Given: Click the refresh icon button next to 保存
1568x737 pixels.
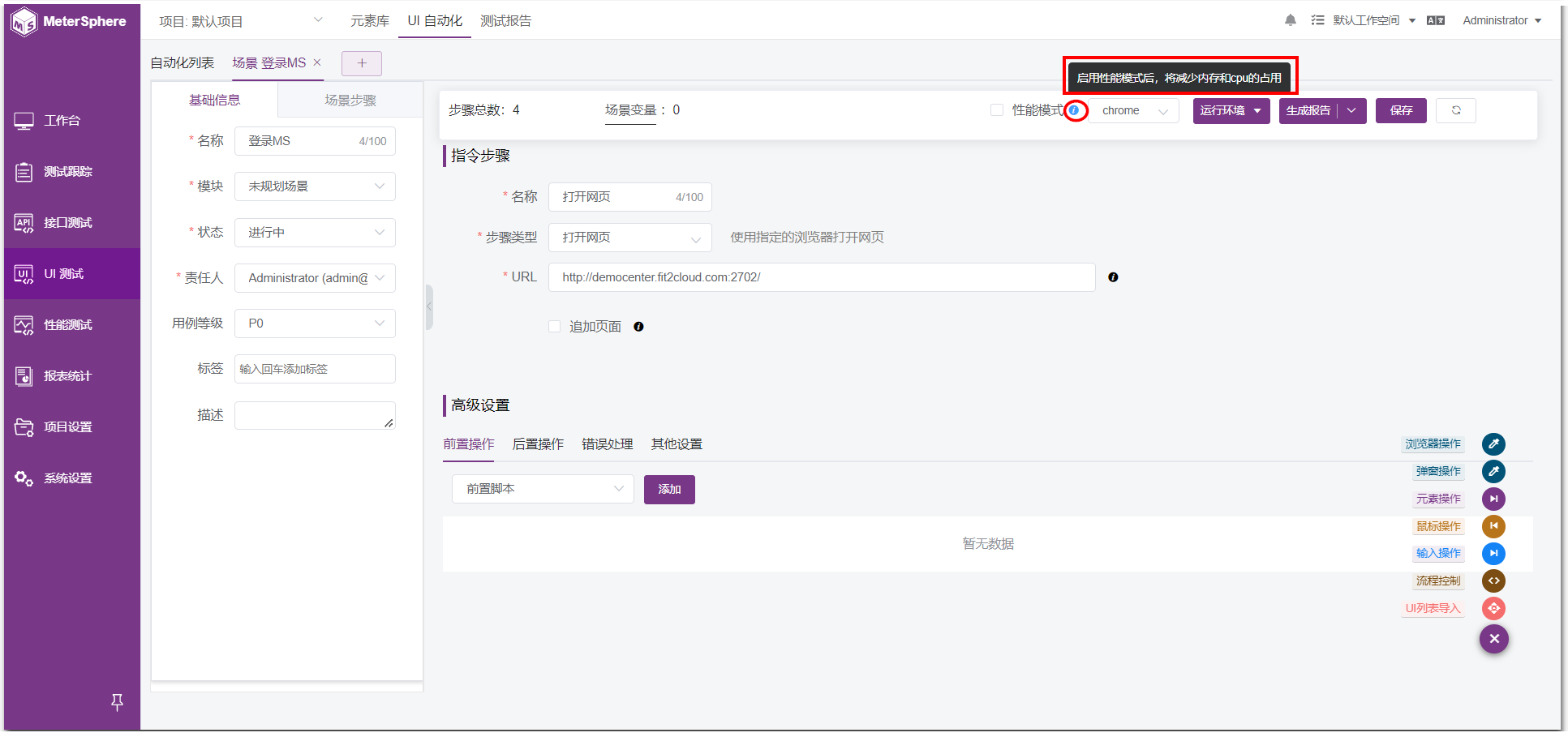Looking at the screenshot, I should [x=1456, y=110].
